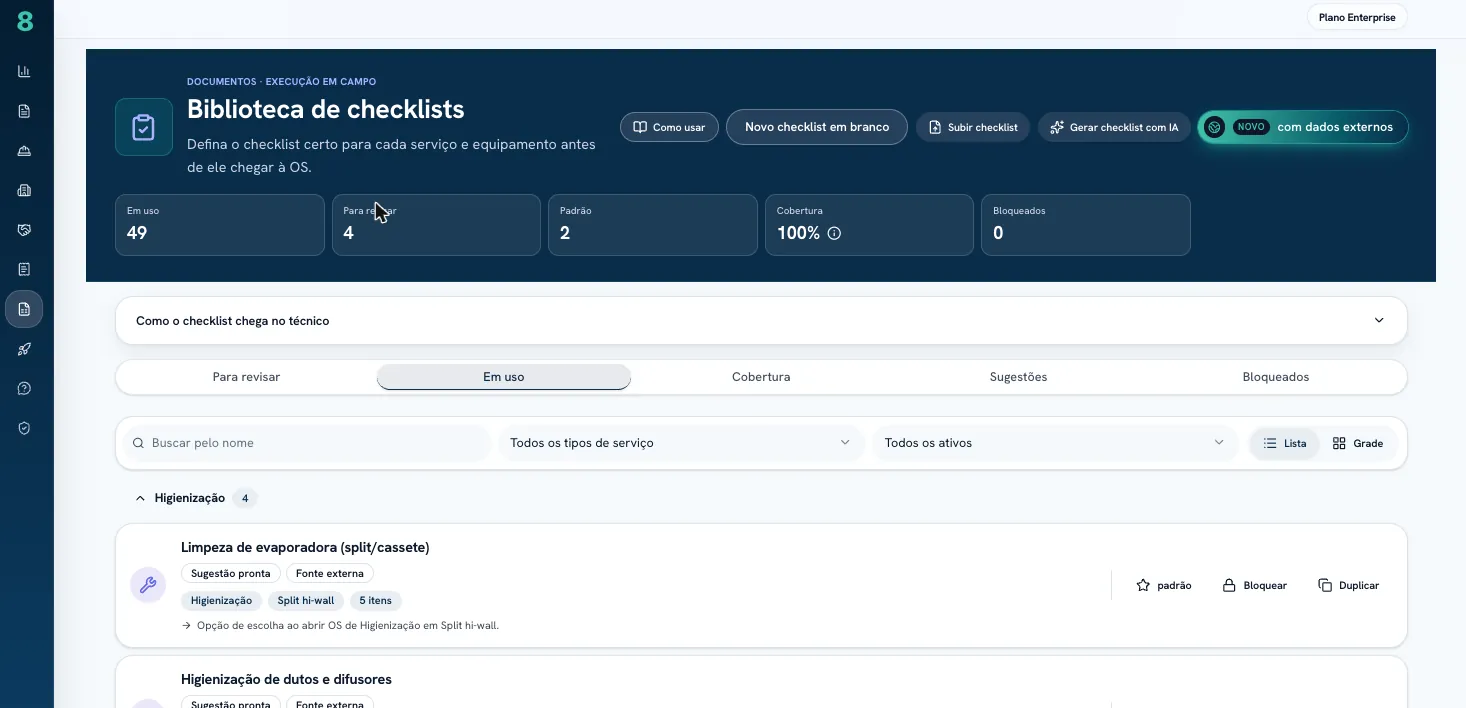Click Fonte externa tag on Limpeza card

click(330, 573)
